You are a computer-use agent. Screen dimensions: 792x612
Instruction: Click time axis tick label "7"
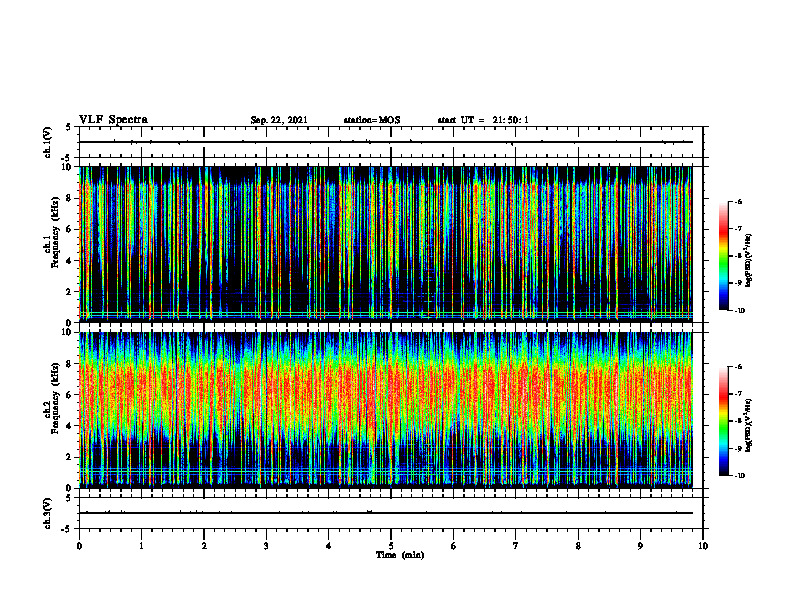[516, 546]
